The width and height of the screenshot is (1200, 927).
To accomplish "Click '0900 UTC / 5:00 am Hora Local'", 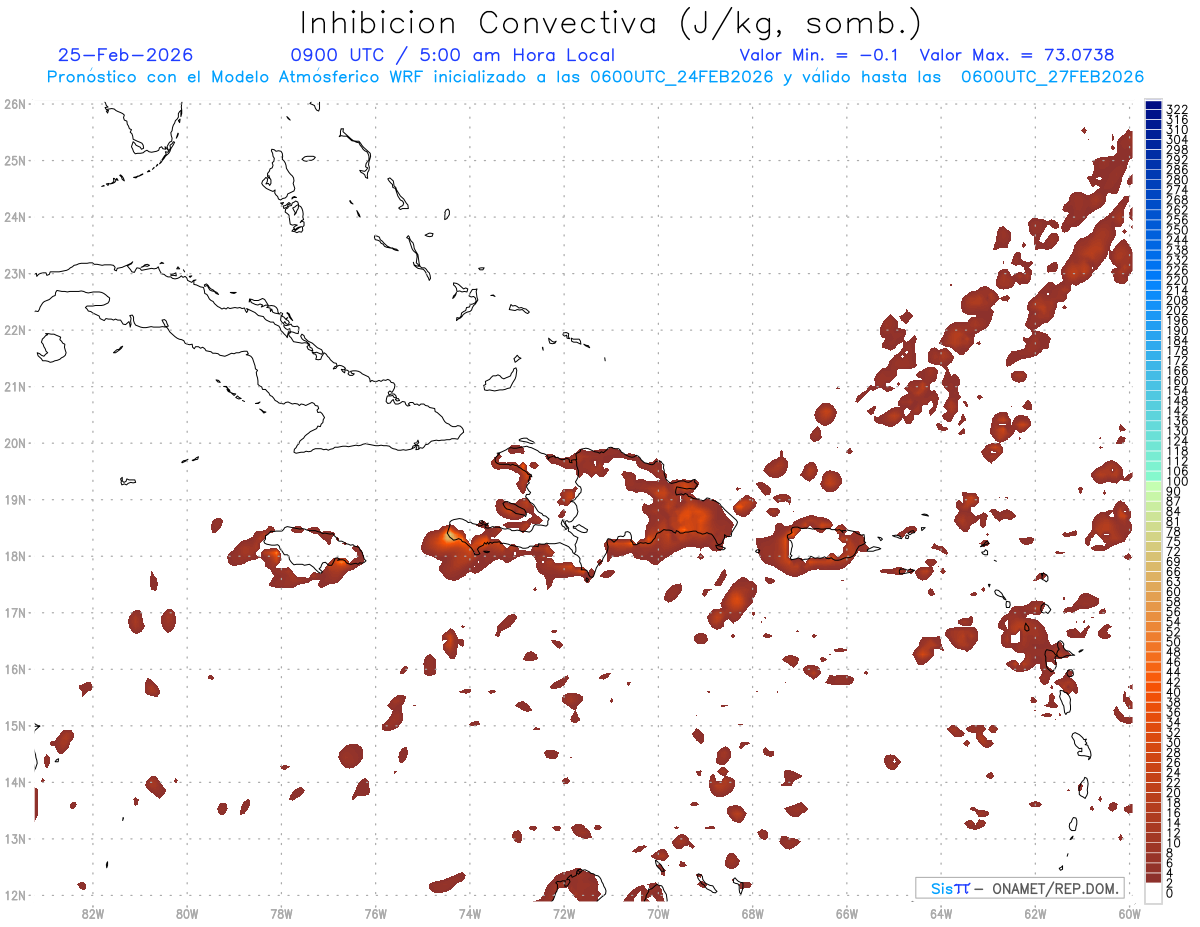I will (453, 55).
